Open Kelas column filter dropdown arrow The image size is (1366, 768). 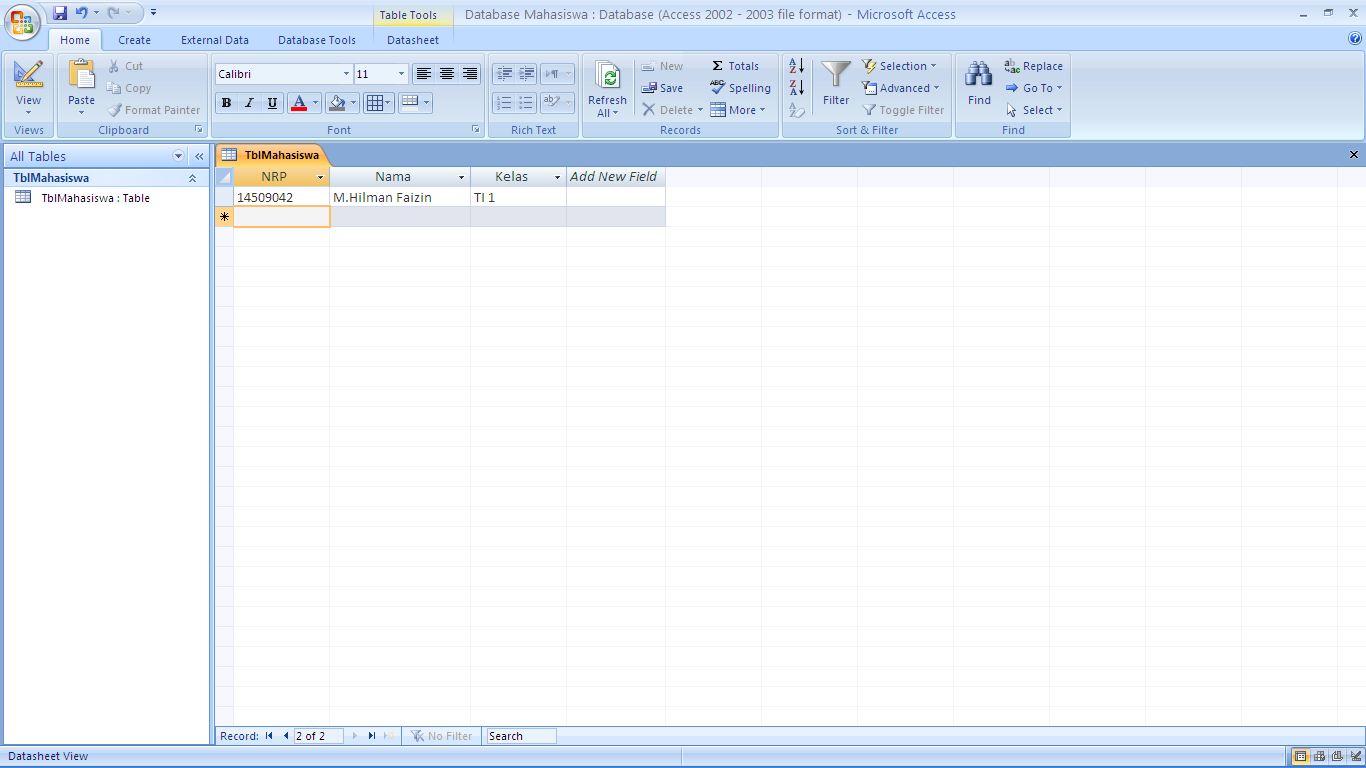pyautogui.click(x=558, y=177)
